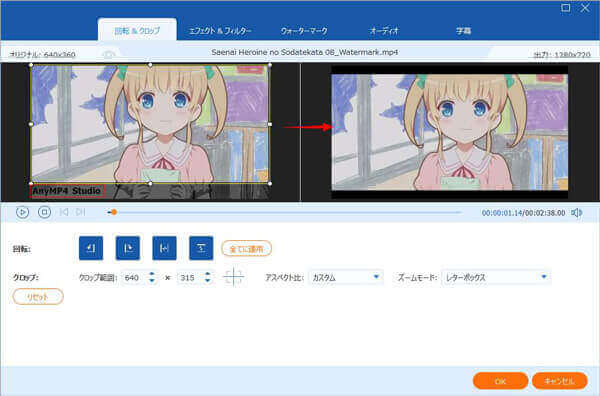The image size is (600, 396).
Task: Increase crop width value
Action: [x=152, y=274]
